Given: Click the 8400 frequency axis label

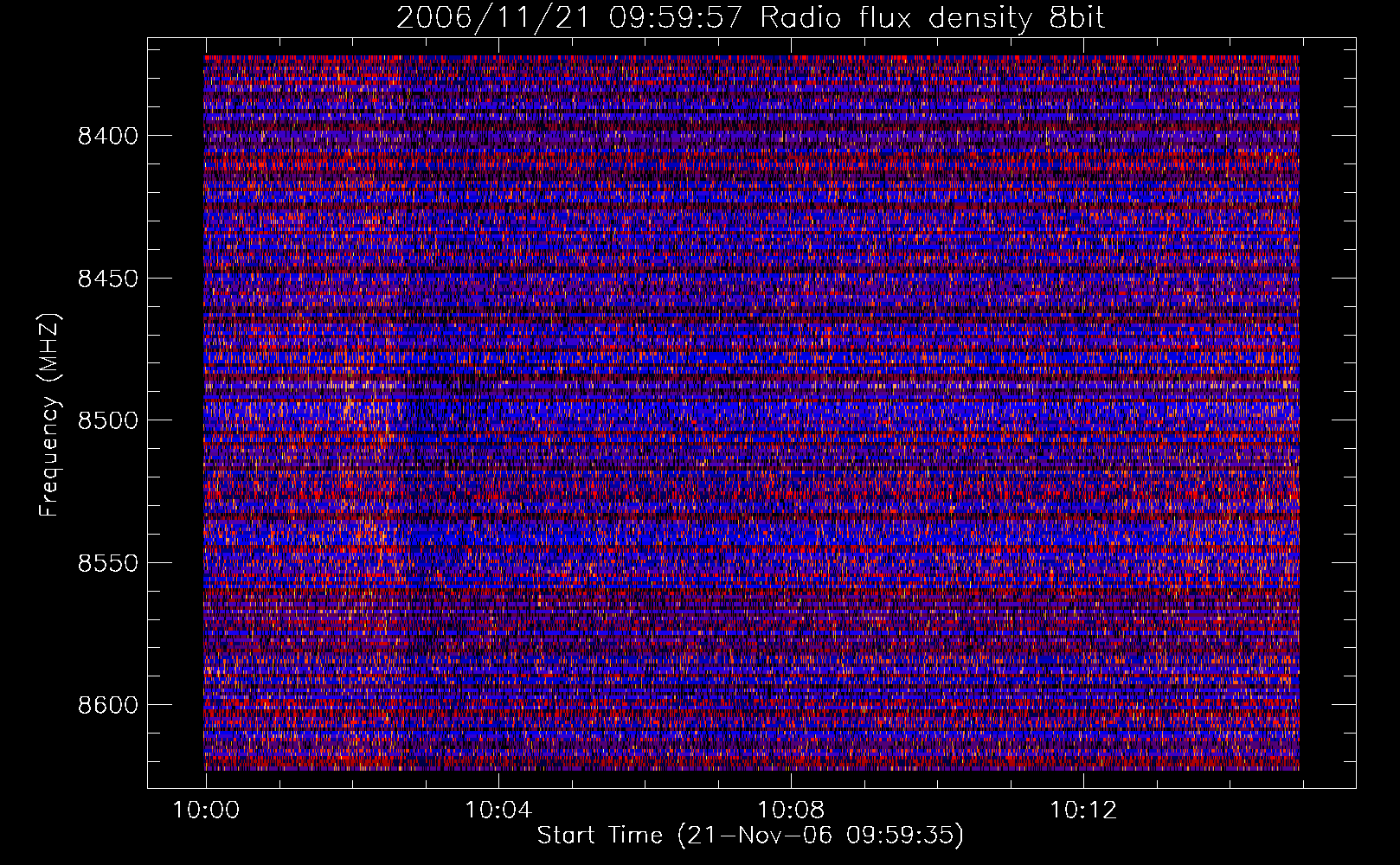Looking at the screenshot, I should [107, 136].
